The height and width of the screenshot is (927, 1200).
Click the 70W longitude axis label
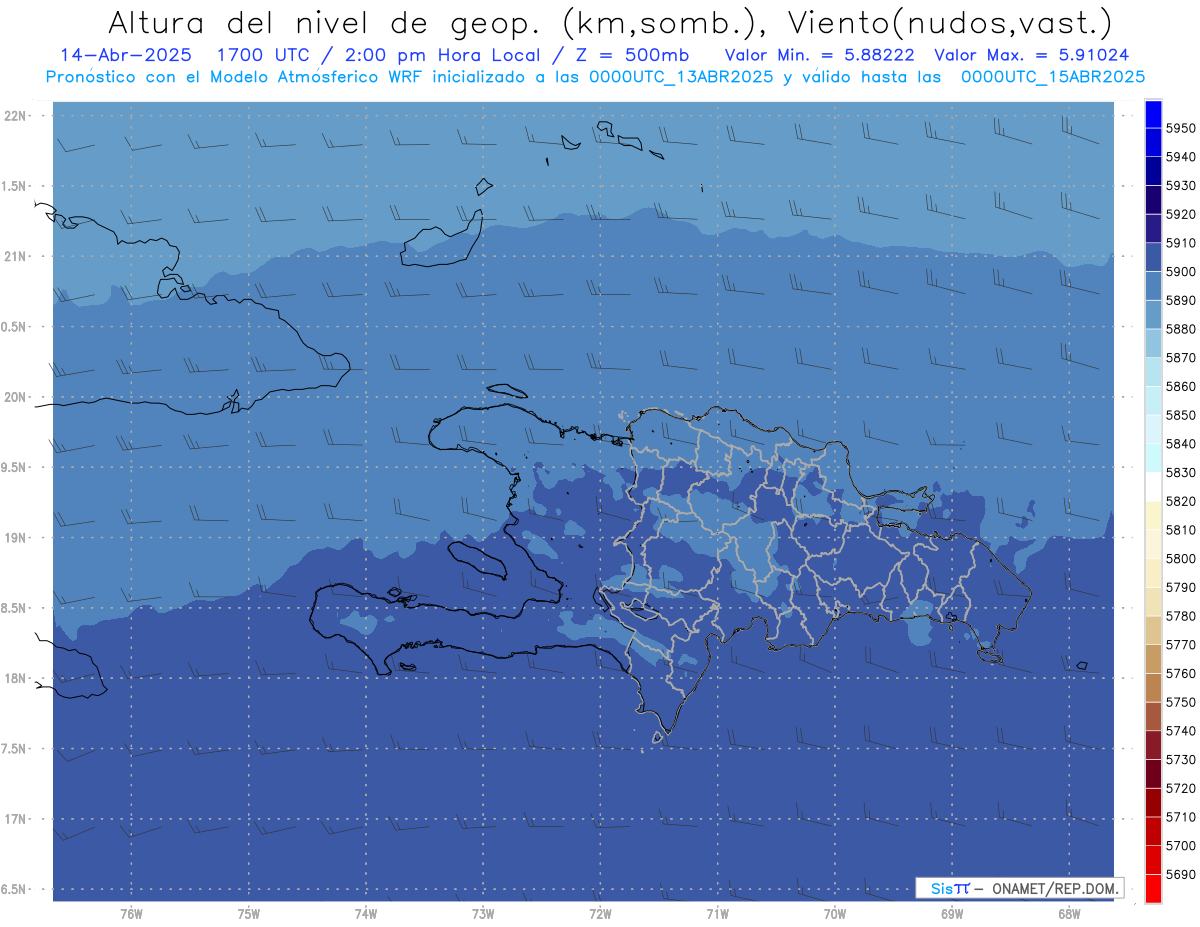coord(835,914)
